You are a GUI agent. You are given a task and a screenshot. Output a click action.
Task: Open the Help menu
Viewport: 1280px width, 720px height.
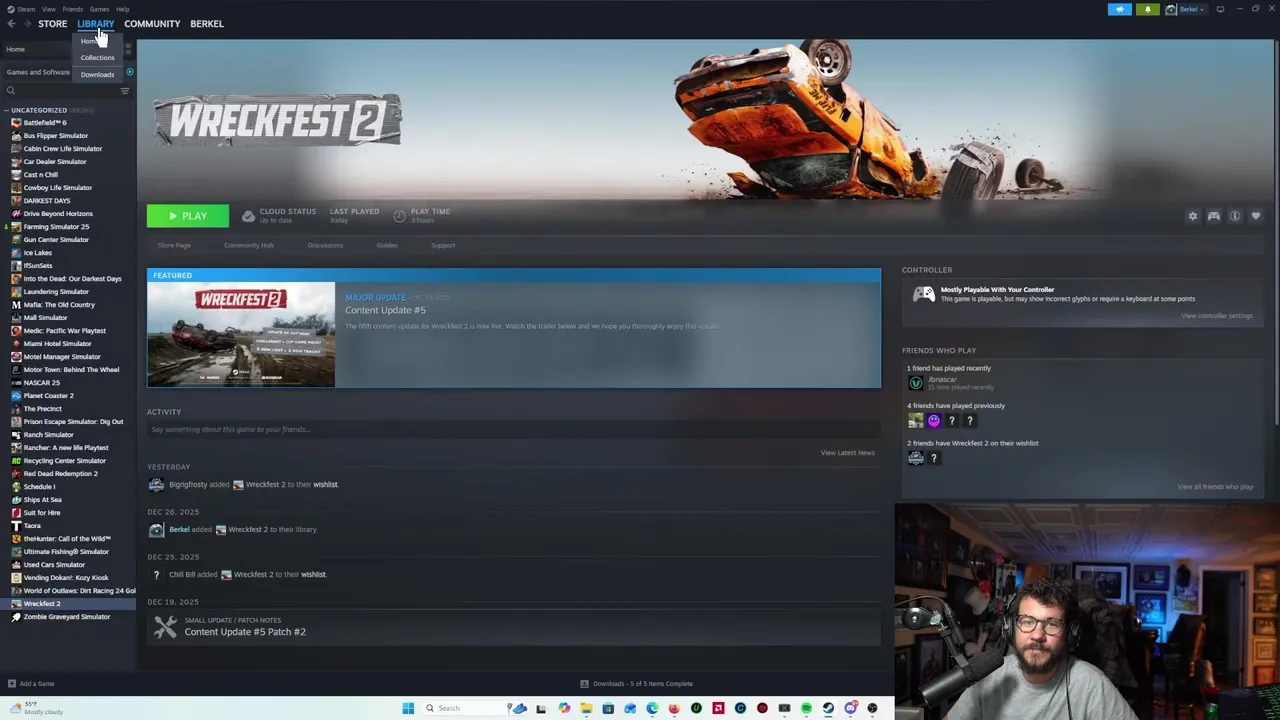pos(122,9)
